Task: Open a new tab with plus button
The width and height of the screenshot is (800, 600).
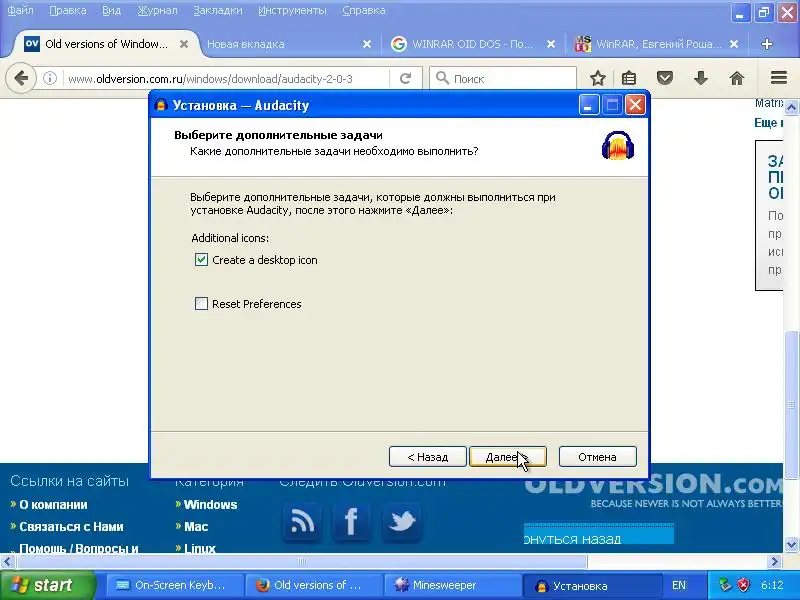Action: tap(766, 44)
